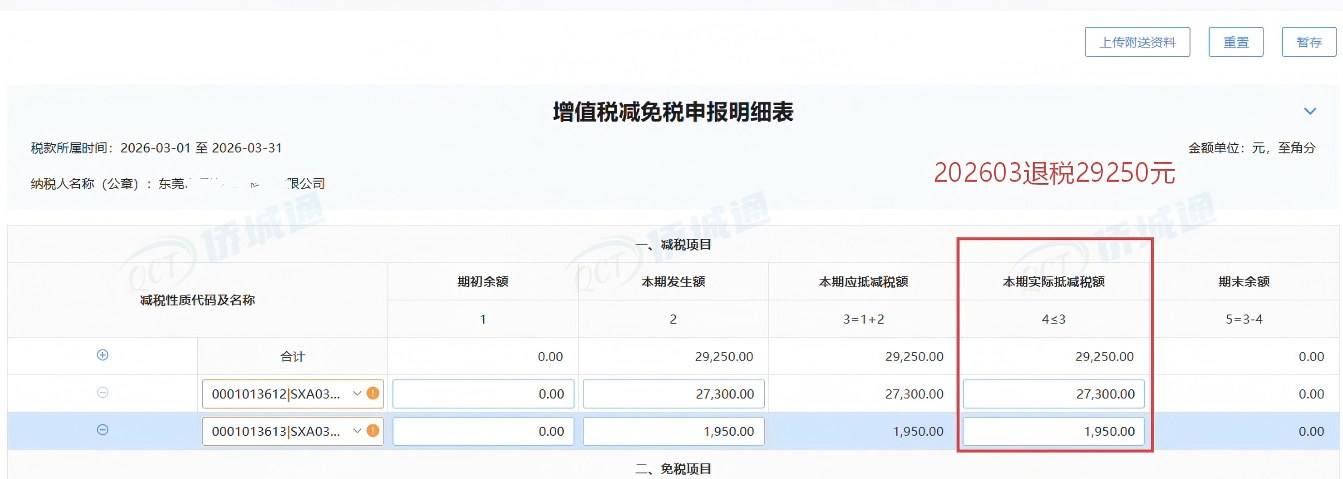Click the 本期应抵减税额 column header
This screenshot has width=1343, height=479.
[x=864, y=282]
